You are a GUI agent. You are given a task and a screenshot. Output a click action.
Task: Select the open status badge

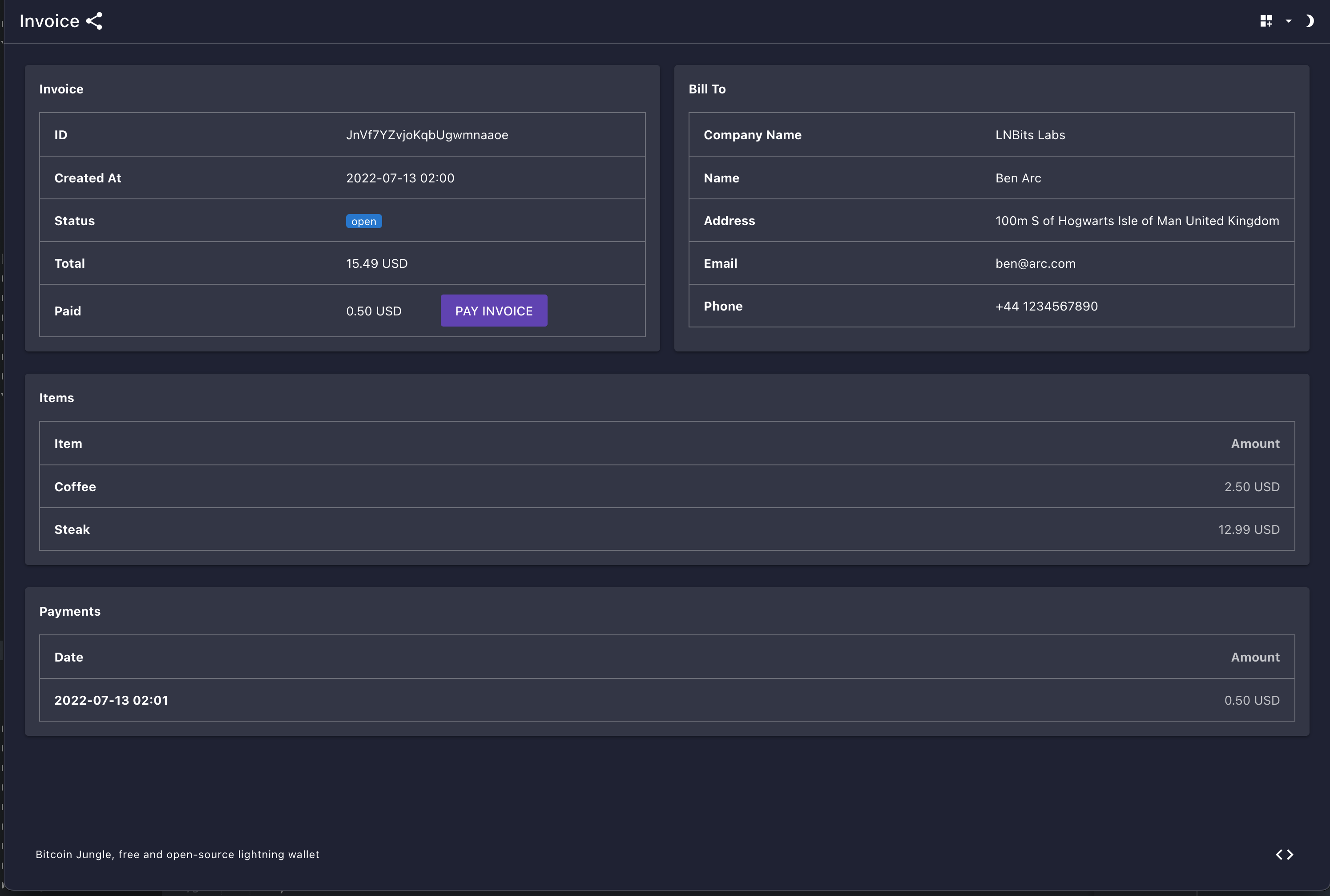(364, 221)
